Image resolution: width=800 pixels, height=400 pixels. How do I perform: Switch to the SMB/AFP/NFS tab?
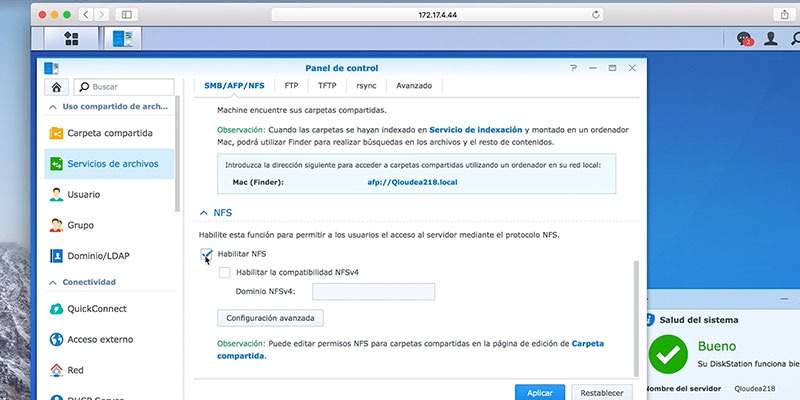coord(234,86)
